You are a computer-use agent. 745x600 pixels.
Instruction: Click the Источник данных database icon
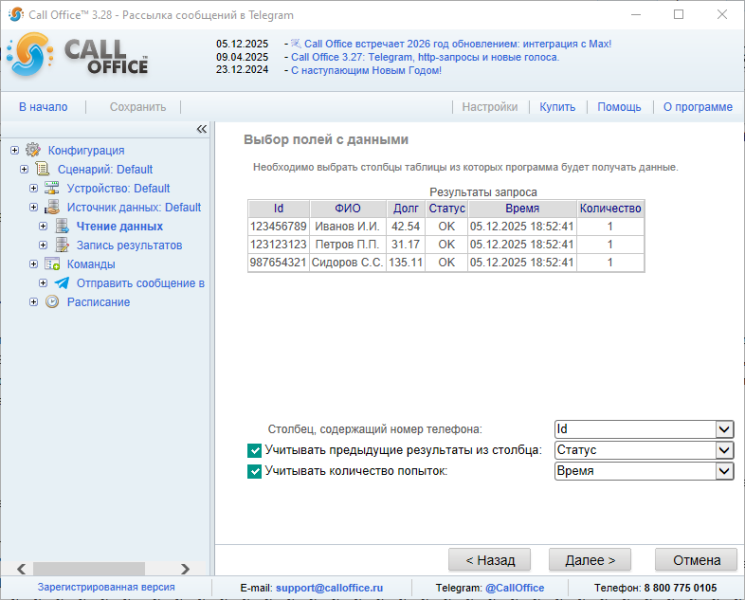[52, 207]
